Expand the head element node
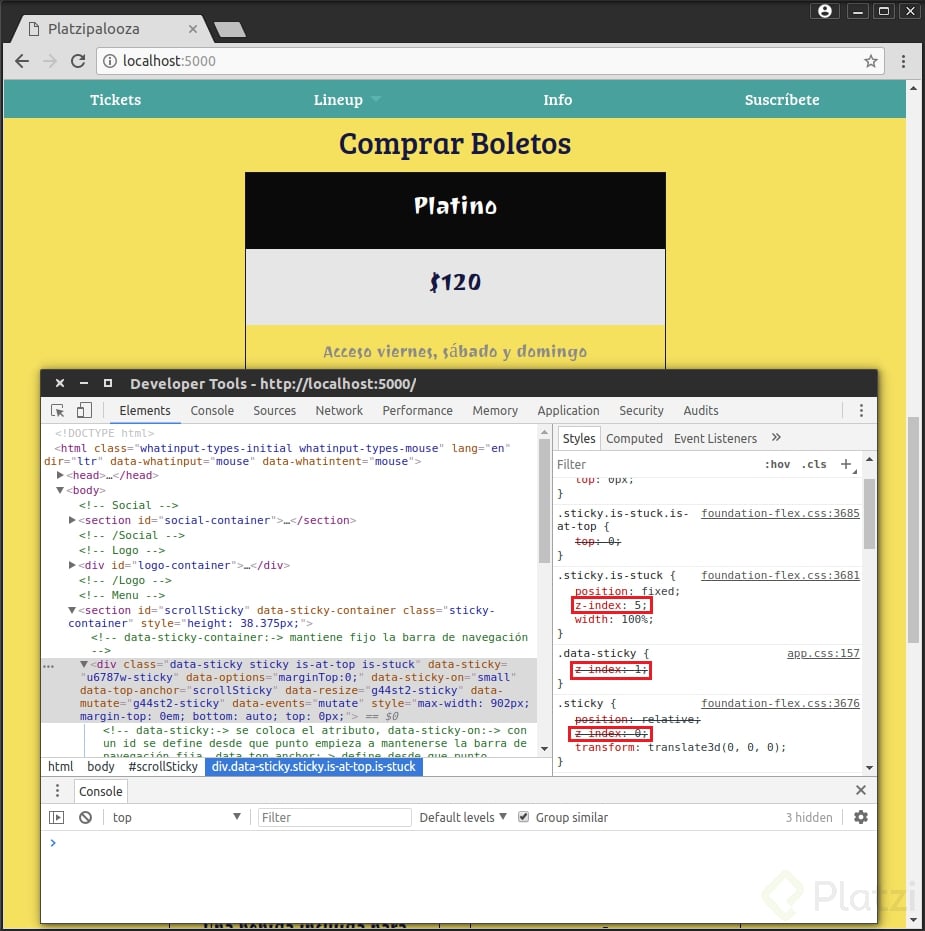Image resolution: width=925 pixels, height=931 pixels. click(x=60, y=475)
